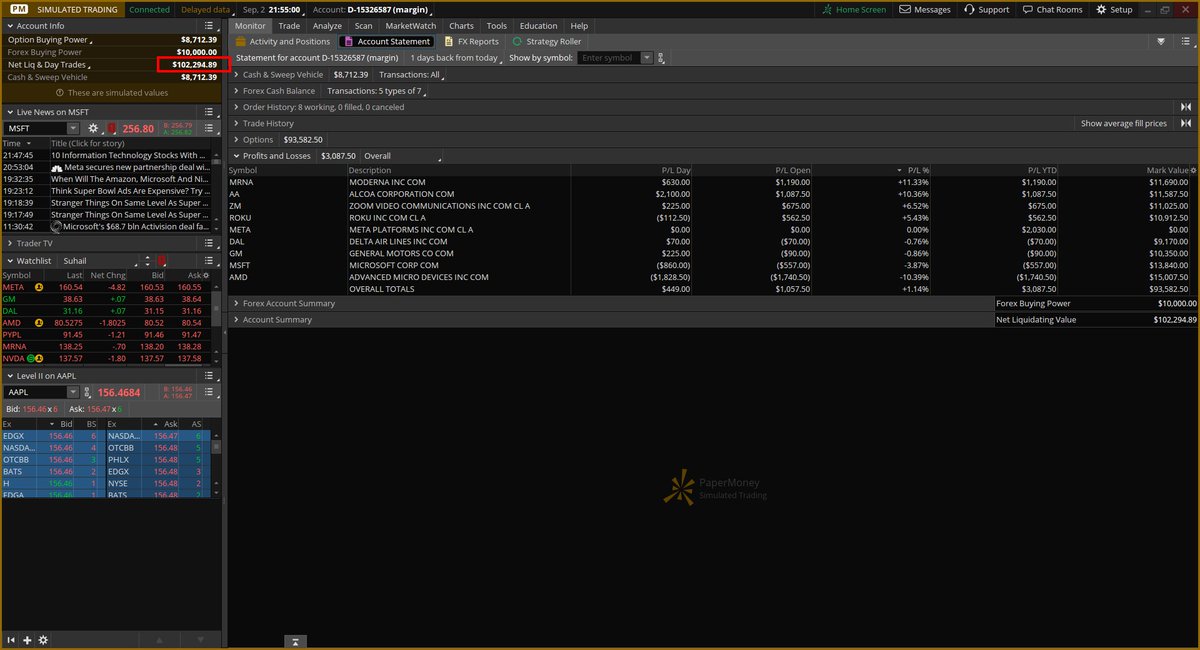Screen dimensions: 1200x650
Task: Open Setup gear menu
Action: click(x=1114, y=9)
